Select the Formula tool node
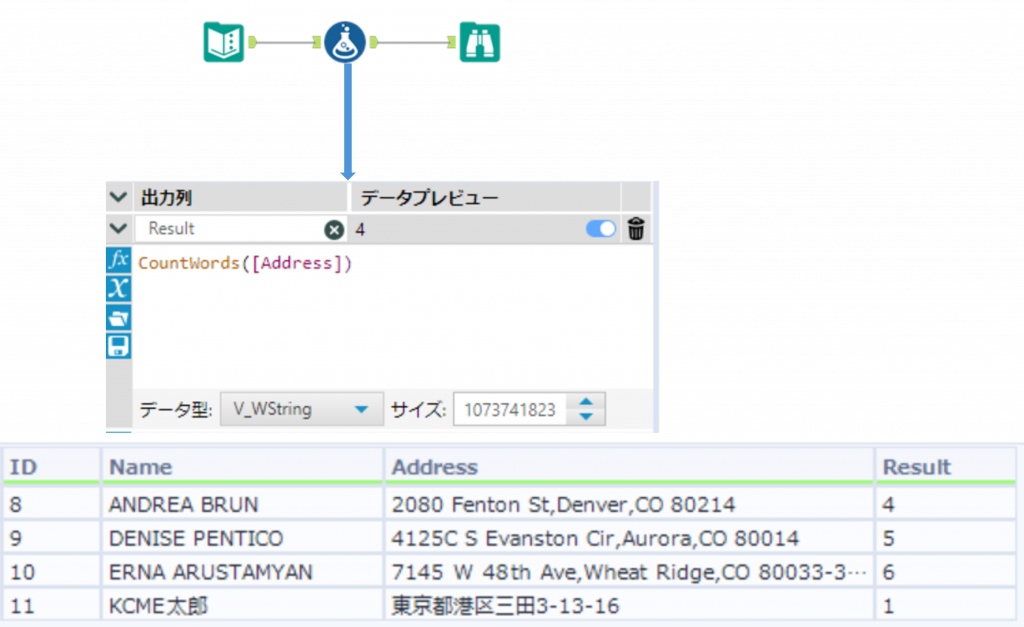This screenshot has width=1024, height=627. click(344, 42)
